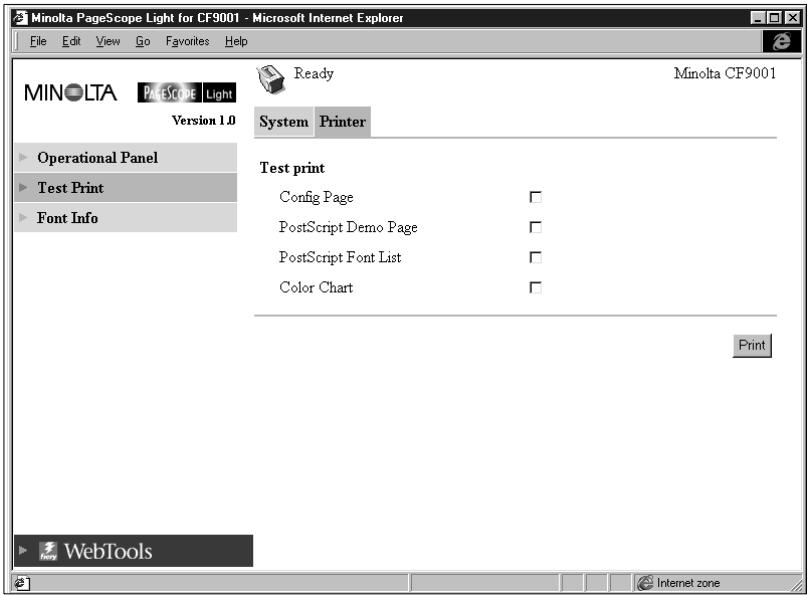The image size is (810, 595).
Task: Click the PostScript Demo Page label
Action: 348,227
